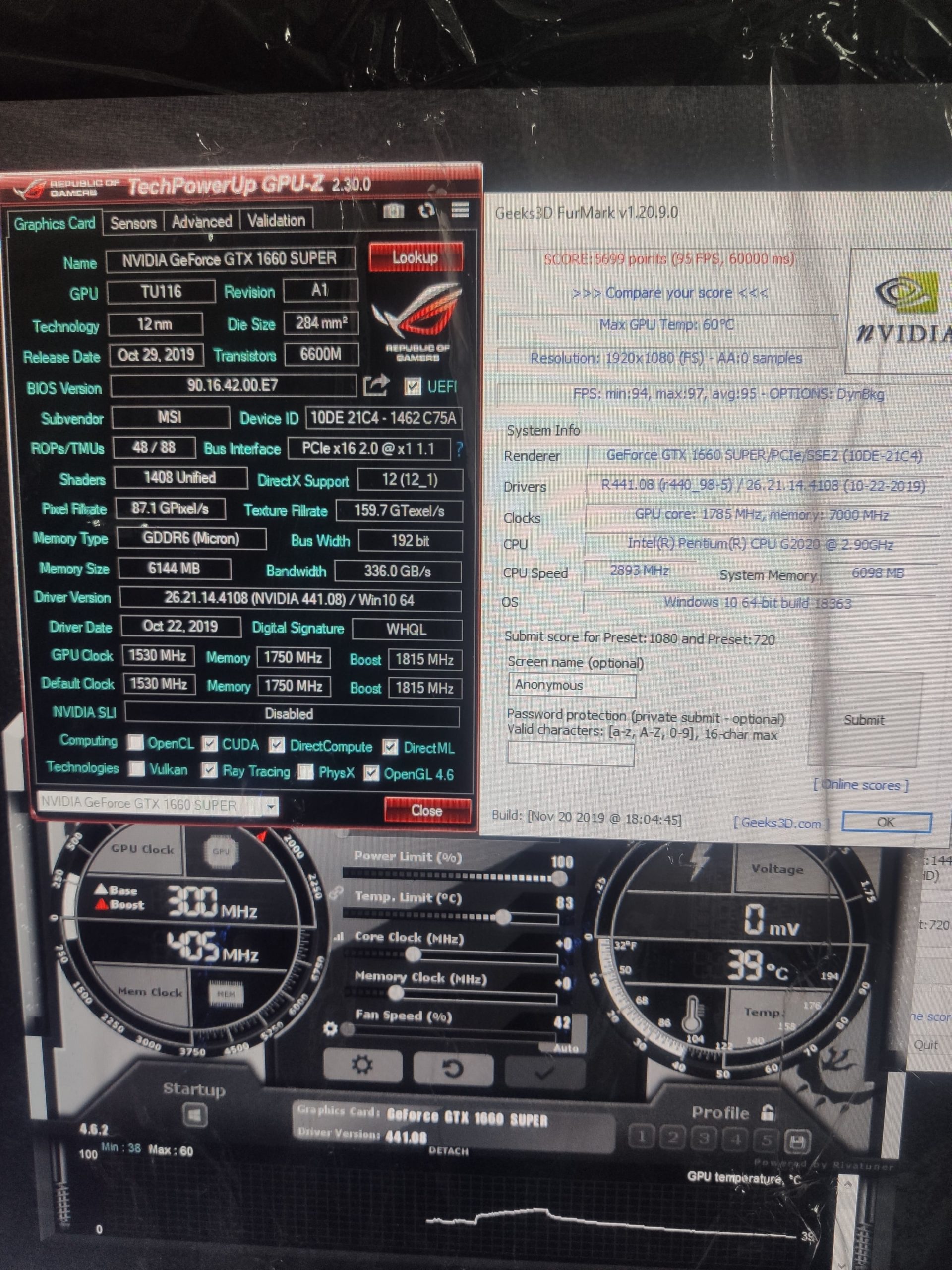952x1270 pixels.
Task: Take a GPU-Z screenshot with camera icon
Action: coord(394,211)
